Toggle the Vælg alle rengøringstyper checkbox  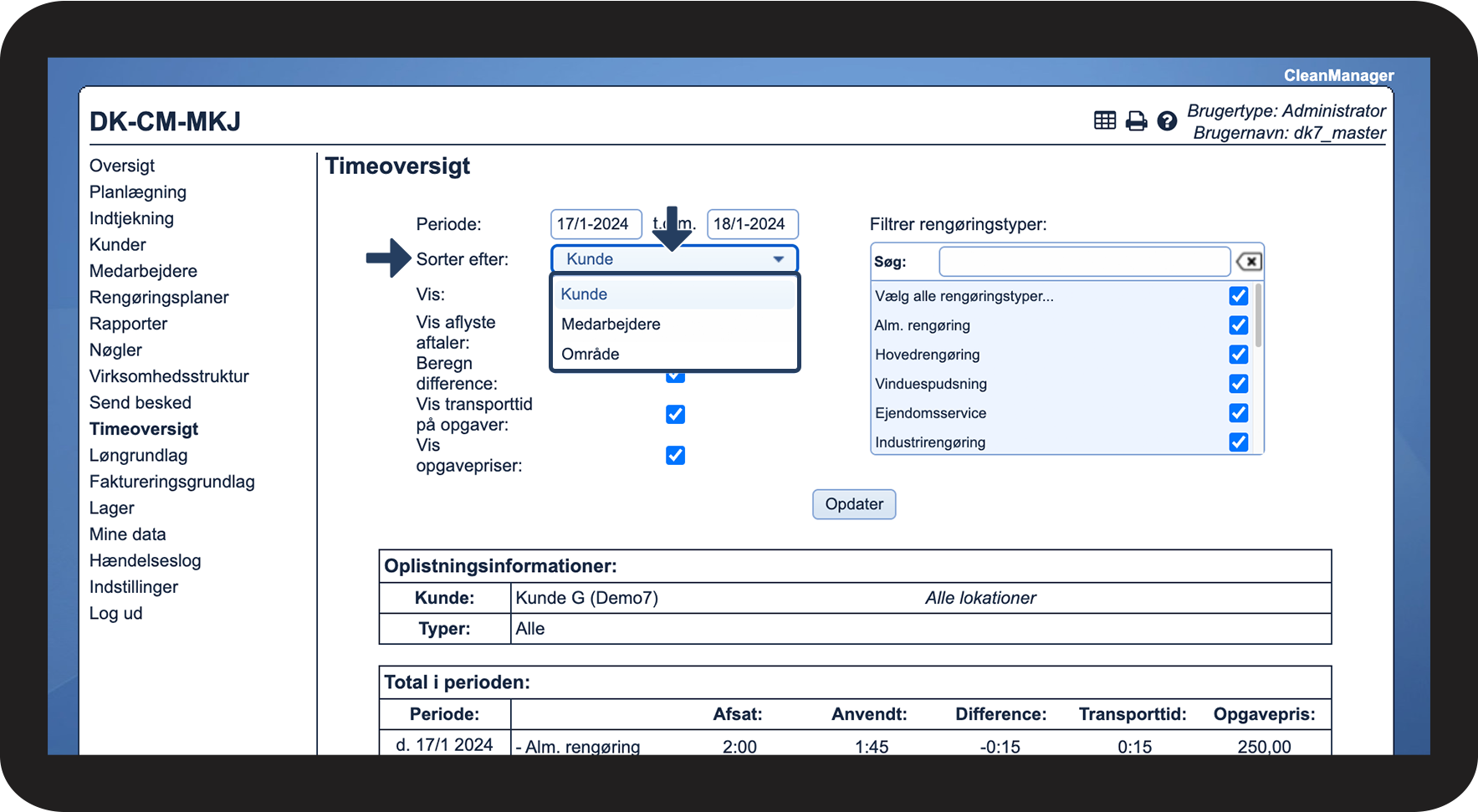click(x=1238, y=296)
